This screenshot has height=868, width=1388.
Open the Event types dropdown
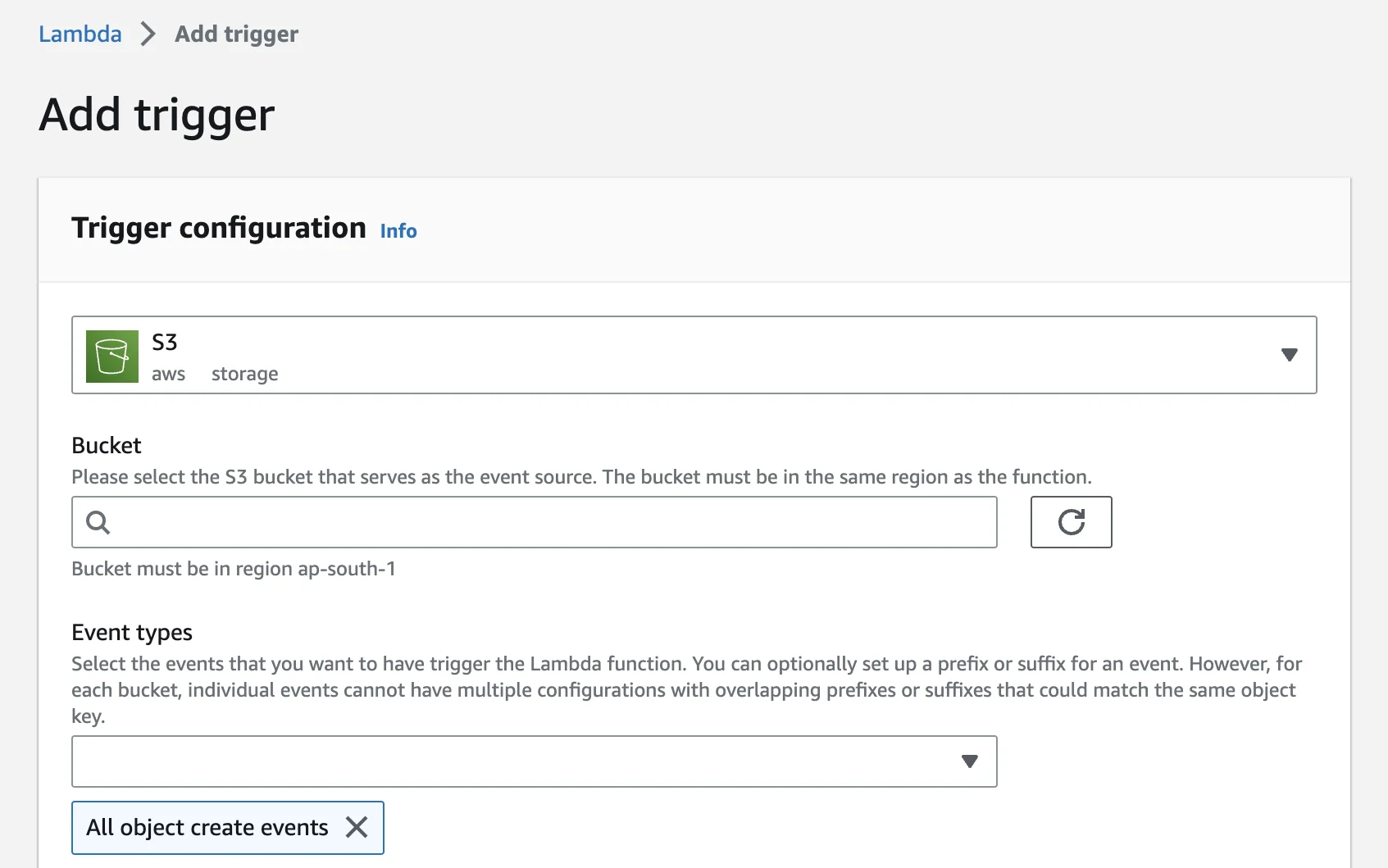(x=534, y=761)
